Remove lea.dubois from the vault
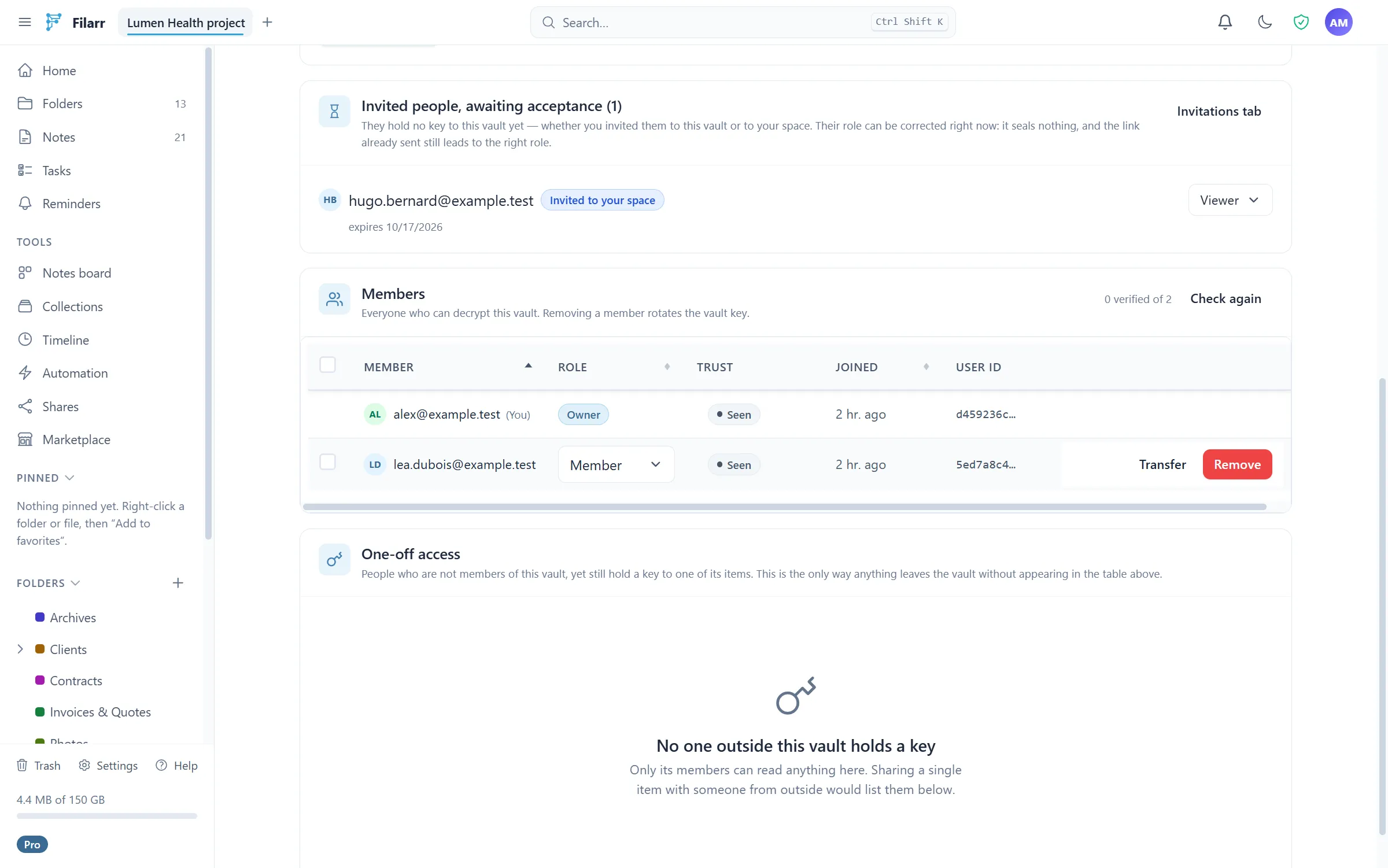The width and height of the screenshot is (1388, 868). point(1237,464)
